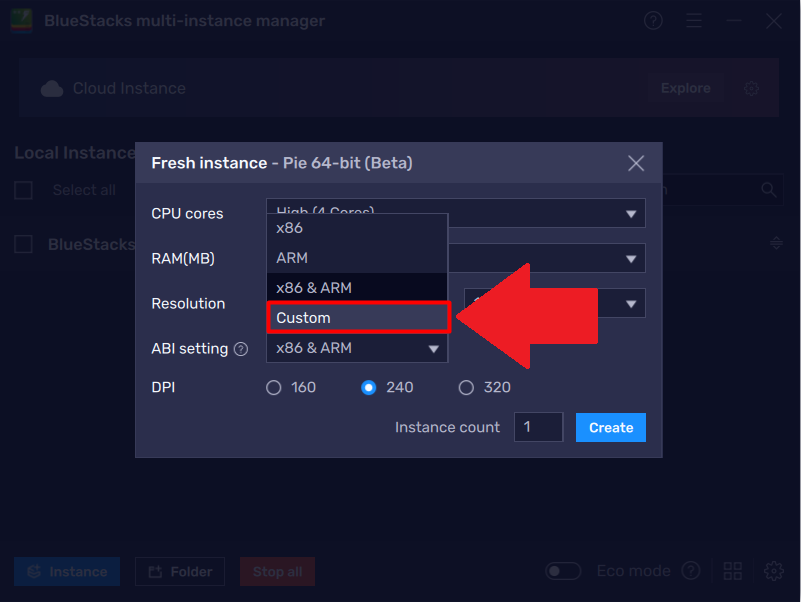Screen dimensions: 801x602
Task: Choose ARM option in ABI list
Action: 357,258
